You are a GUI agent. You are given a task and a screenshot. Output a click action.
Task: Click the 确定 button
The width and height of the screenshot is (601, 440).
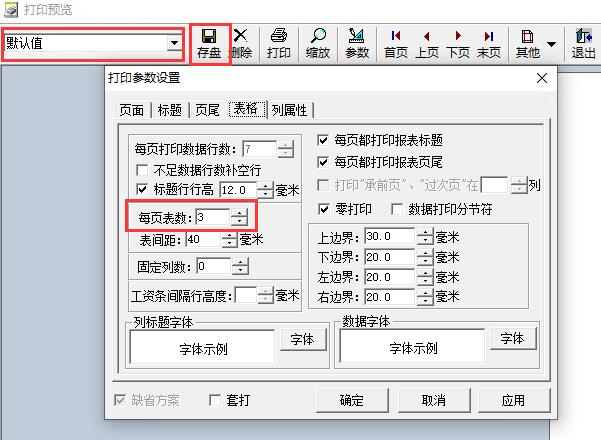point(351,400)
